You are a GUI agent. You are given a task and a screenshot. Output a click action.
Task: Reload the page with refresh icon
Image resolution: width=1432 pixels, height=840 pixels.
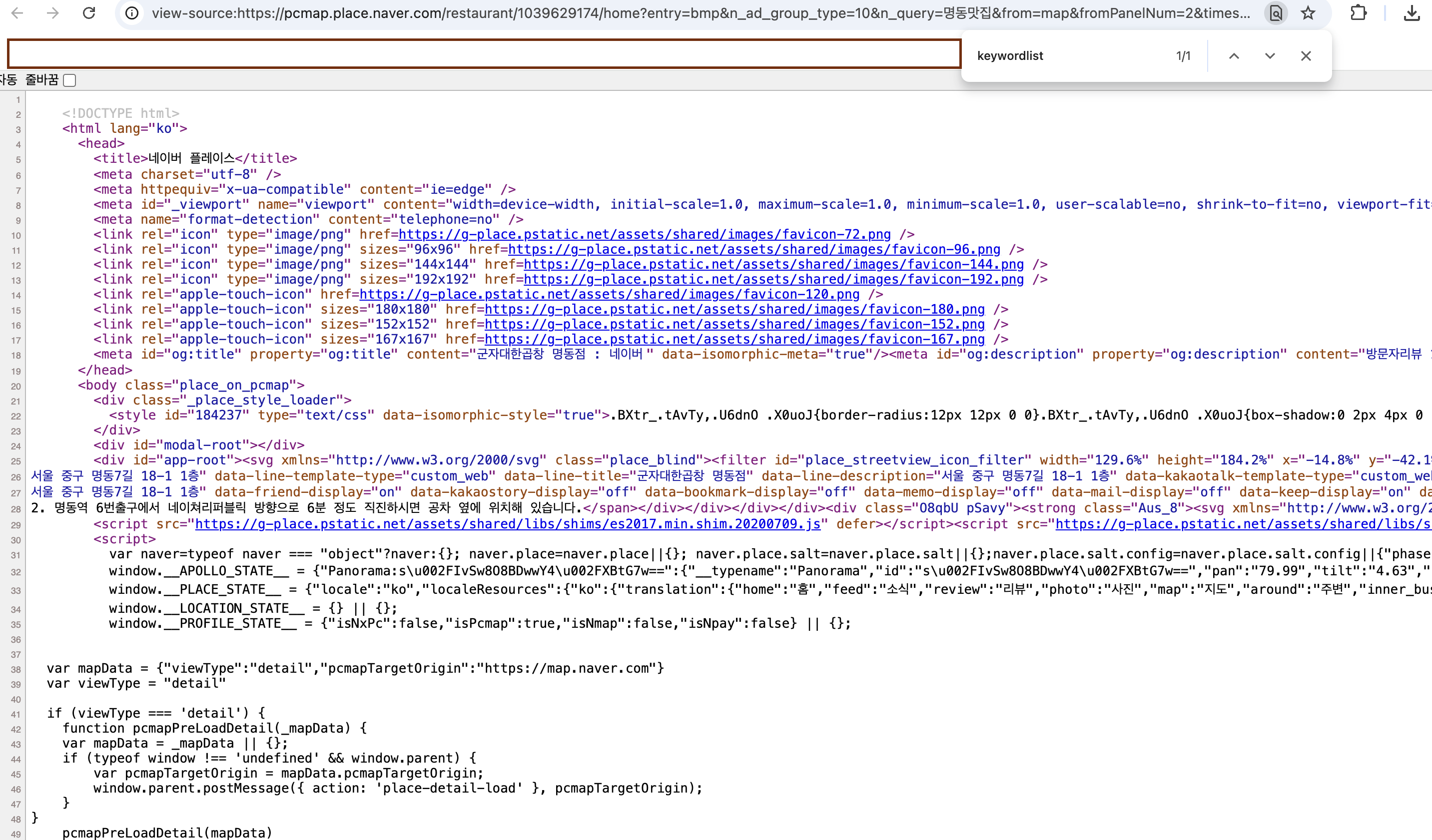pyautogui.click(x=89, y=12)
